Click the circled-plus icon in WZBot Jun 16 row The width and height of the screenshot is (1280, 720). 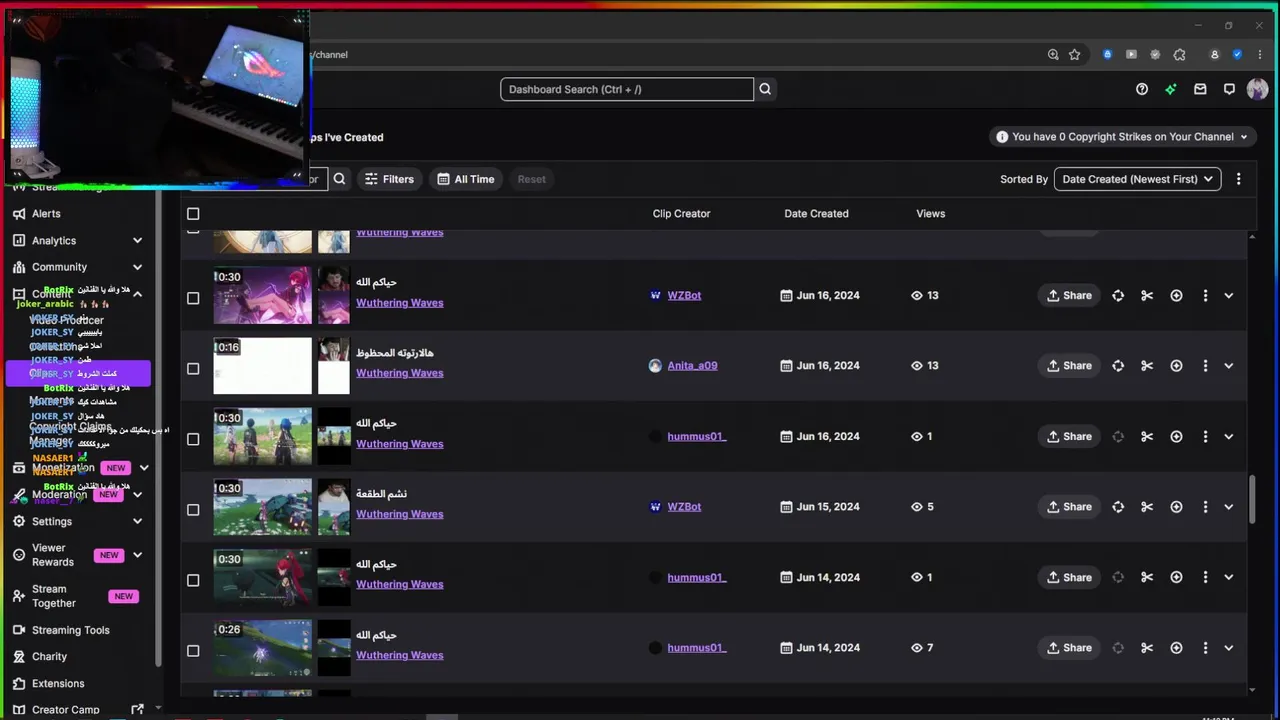click(x=1176, y=295)
